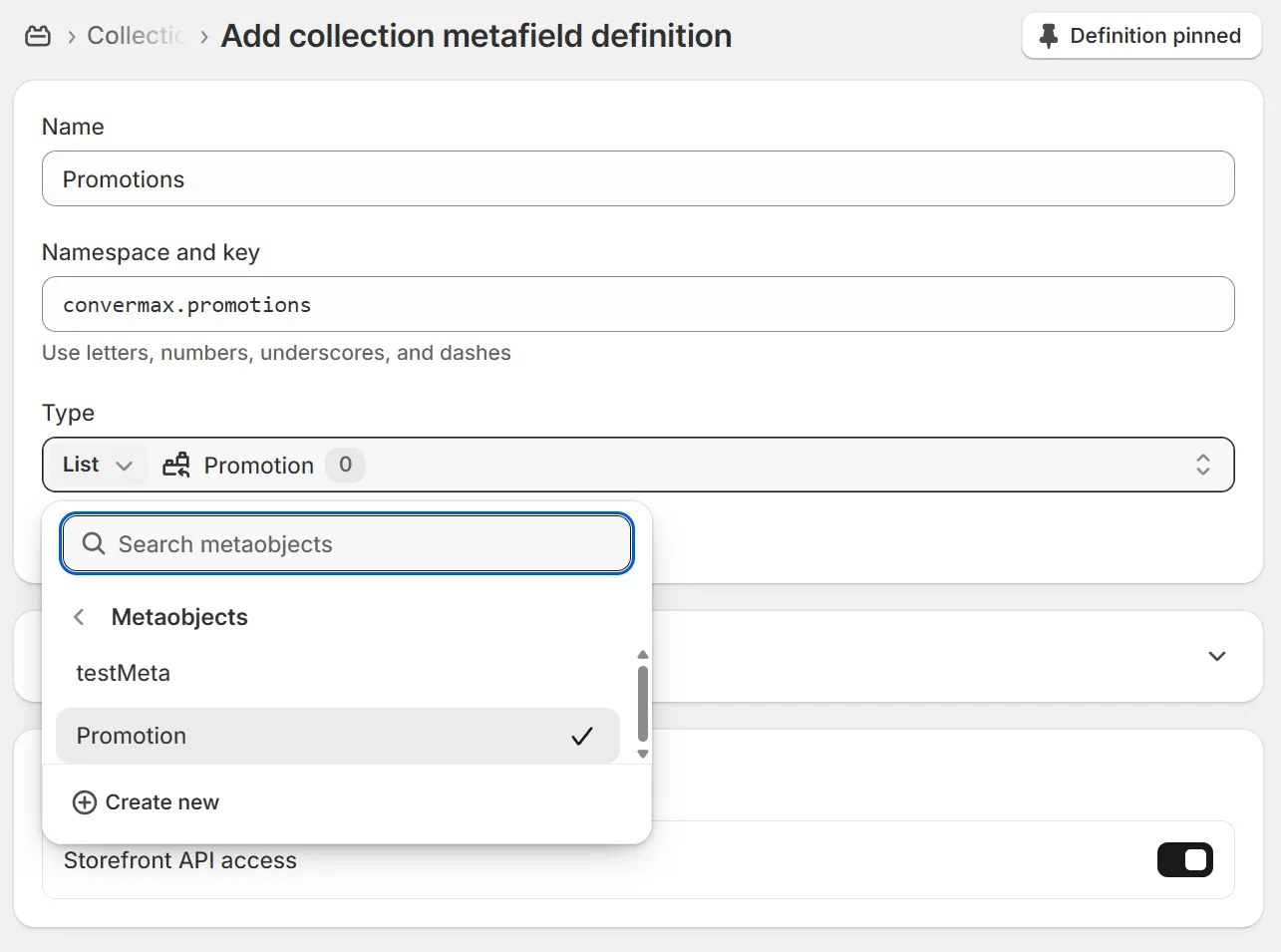The width and height of the screenshot is (1281, 952).
Task: Go back using the Metaobjects back arrow
Action: pos(79,617)
